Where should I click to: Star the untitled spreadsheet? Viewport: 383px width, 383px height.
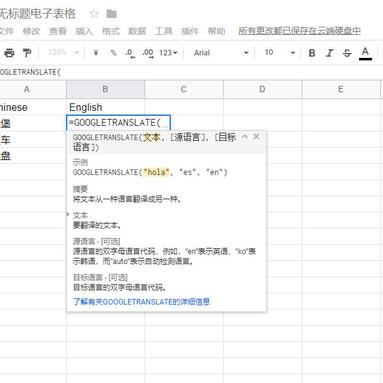[94, 14]
